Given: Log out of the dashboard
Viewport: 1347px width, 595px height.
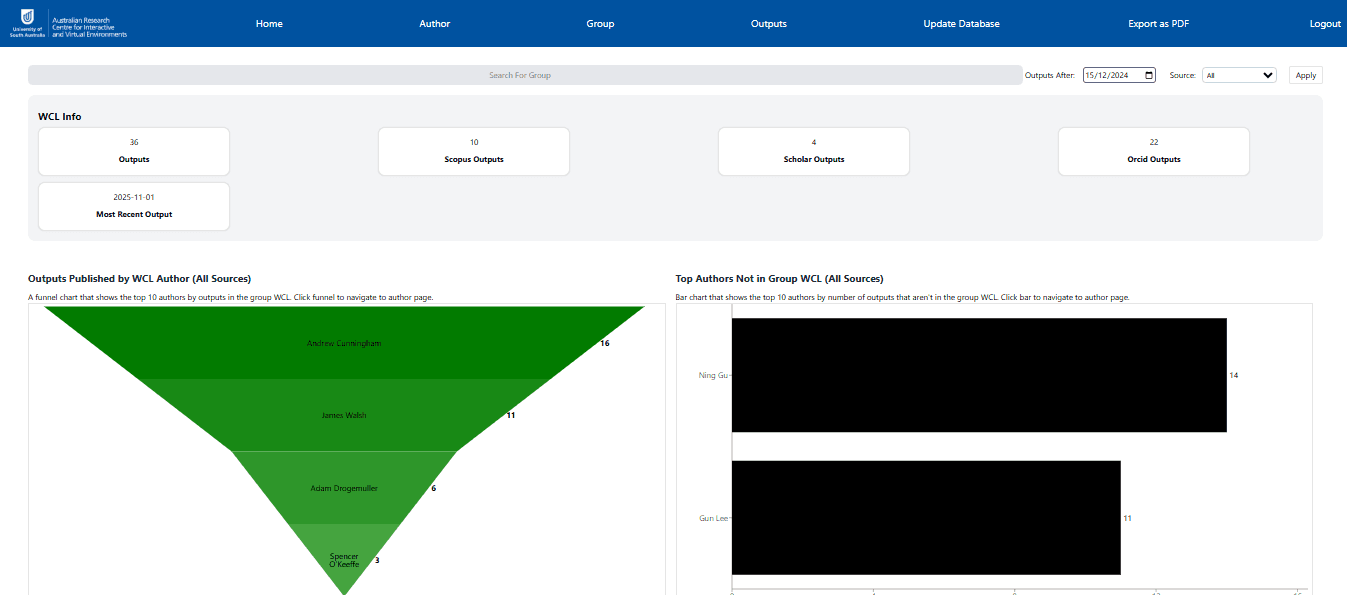Looking at the screenshot, I should click(1324, 24).
